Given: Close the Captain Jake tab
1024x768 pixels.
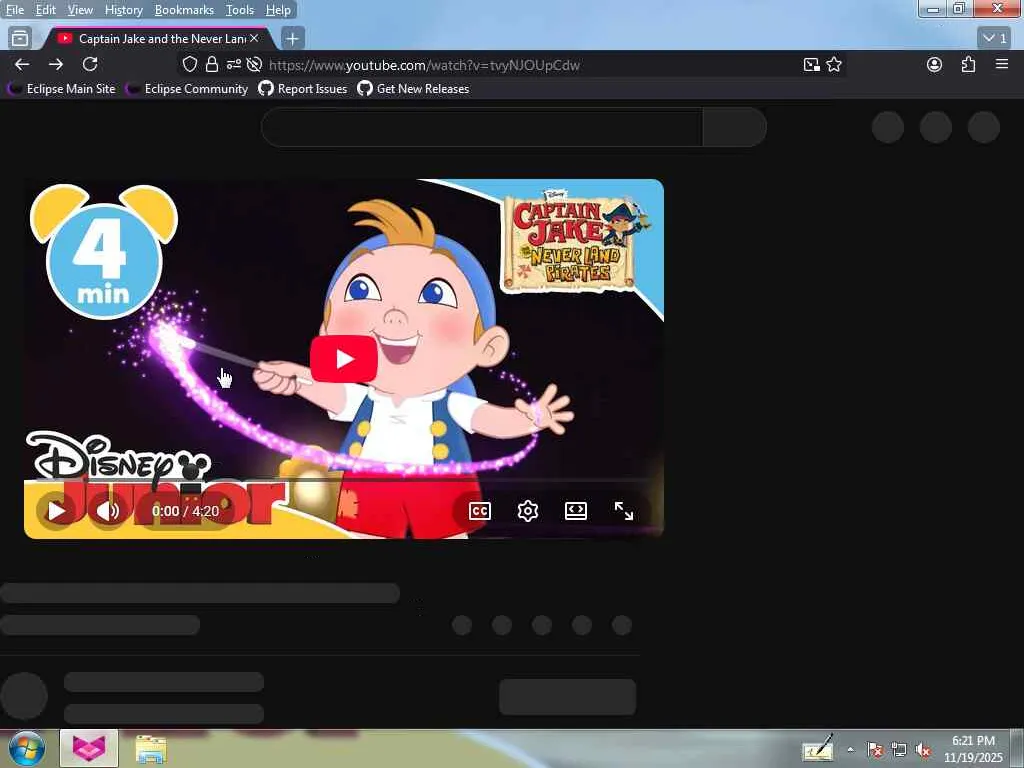Looking at the screenshot, I should tap(254, 39).
